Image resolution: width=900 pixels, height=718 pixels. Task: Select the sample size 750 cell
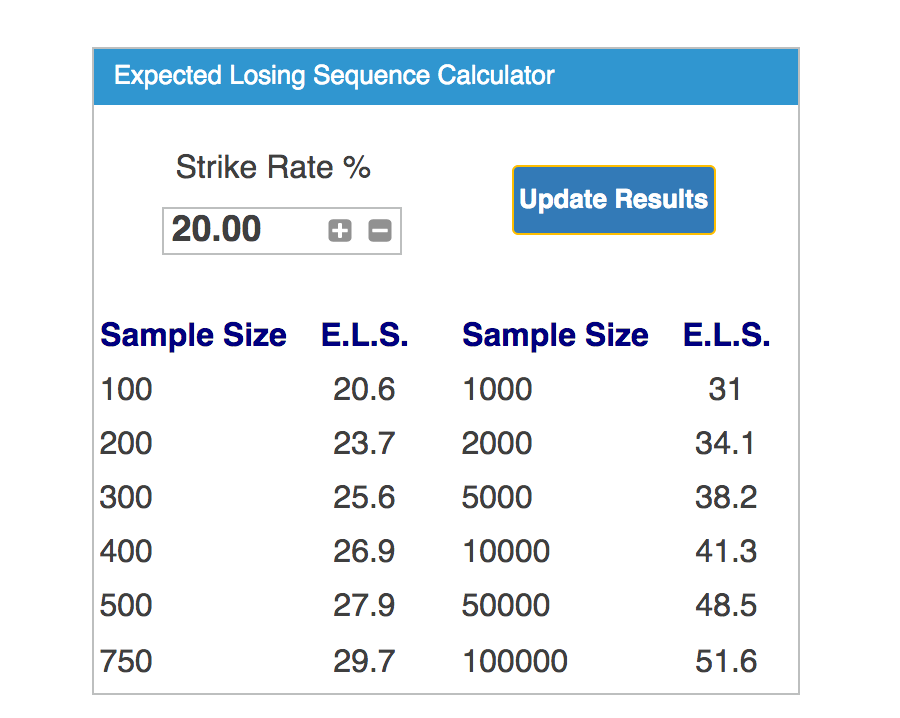tap(126, 661)
